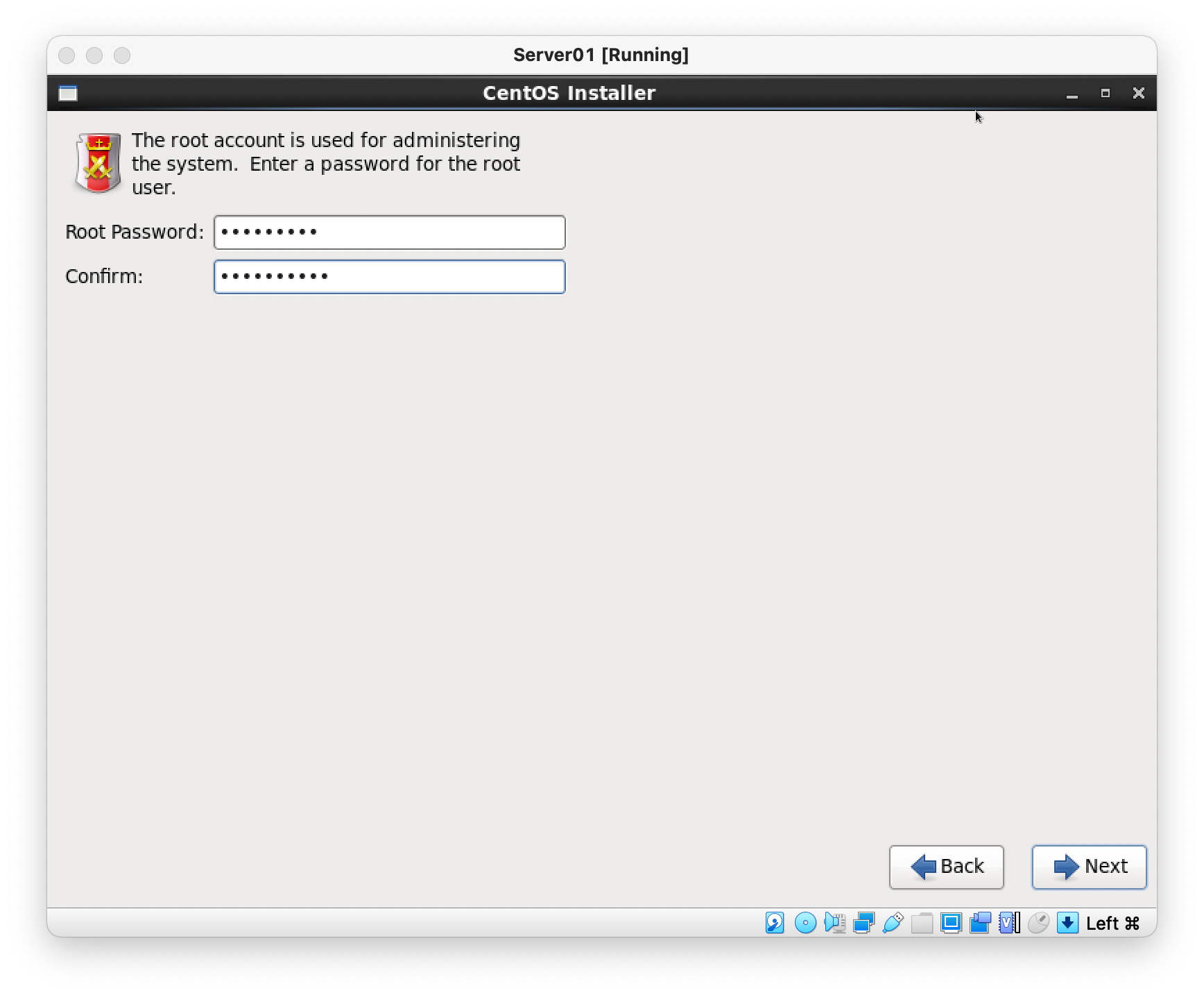The width and height of the screenshot is (1204, 995).
Task: Click the 'Confirm:' label
Action: (104, 276)
